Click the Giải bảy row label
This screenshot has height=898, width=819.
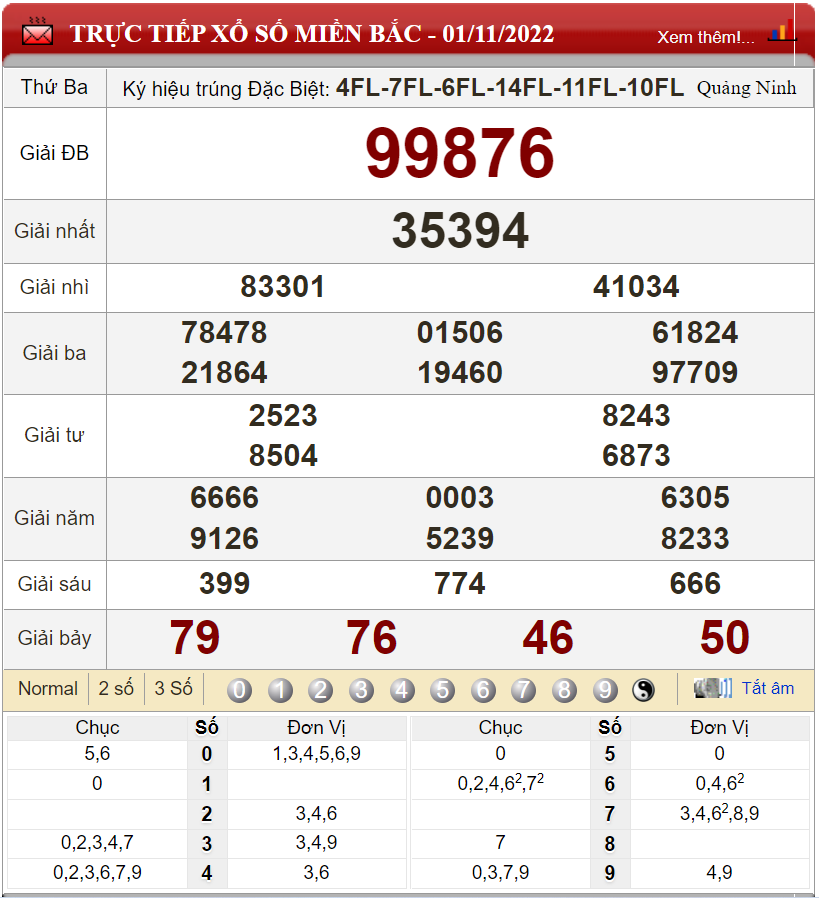(x=54, y=638)
